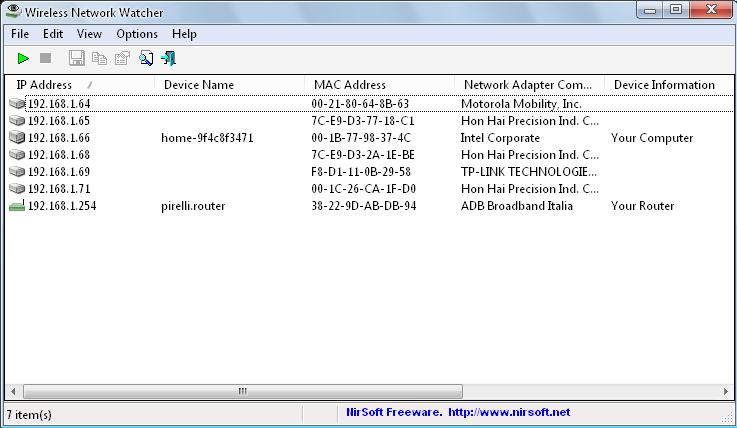Click the device icon for 192.168.1.69
The image size is (737, 428).
pyautogui.click(x=17, y=171)
